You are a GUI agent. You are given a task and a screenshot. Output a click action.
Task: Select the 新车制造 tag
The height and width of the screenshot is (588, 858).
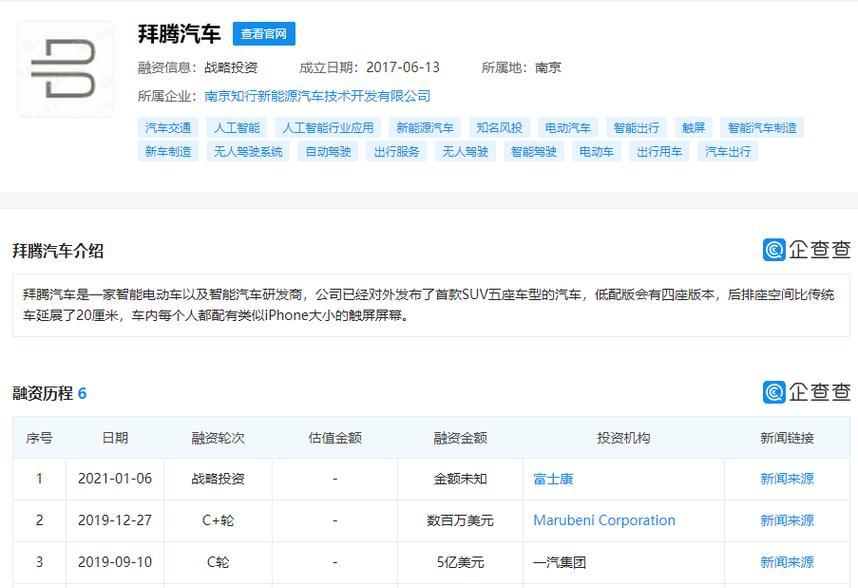(x=168, y=152)
